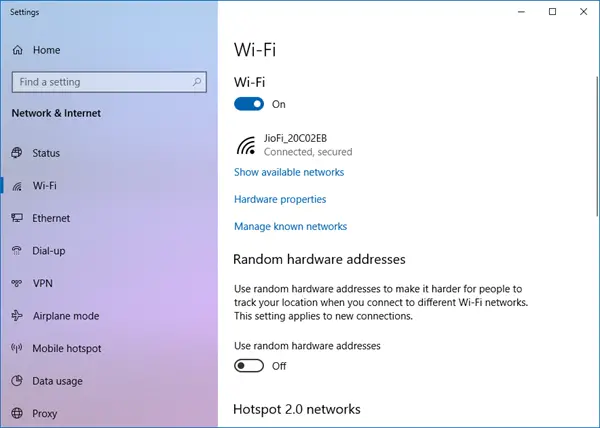Viewport: 600px width, 428px height.
Task: Click the search magnifier icon
Action: pyautogui.click(x=197, y=81)
